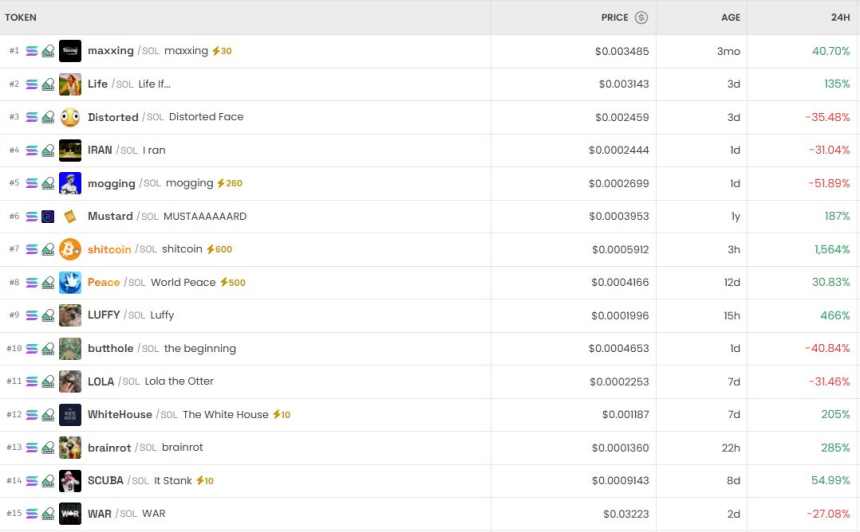Click the -40.84% change for butthole

[x=827, y=349]
